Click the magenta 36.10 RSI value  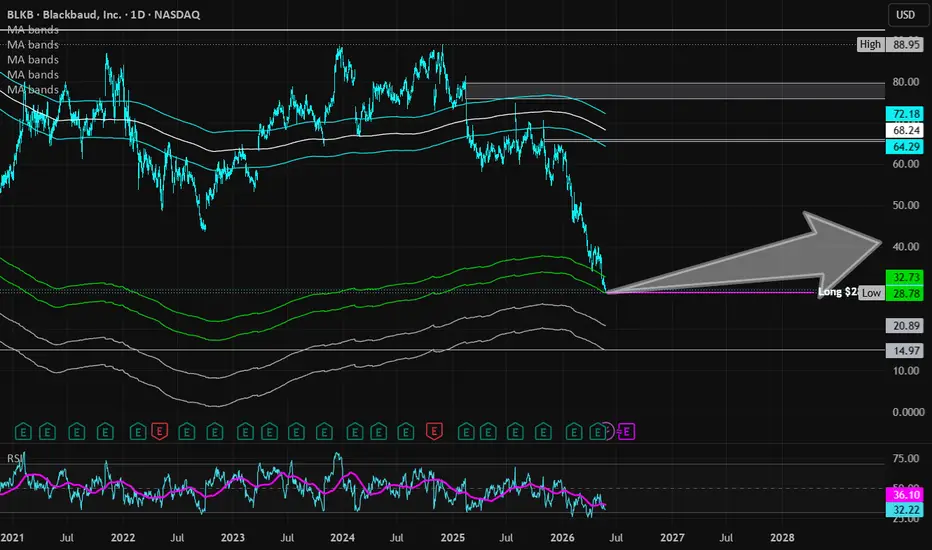click(x=906, y=495)
